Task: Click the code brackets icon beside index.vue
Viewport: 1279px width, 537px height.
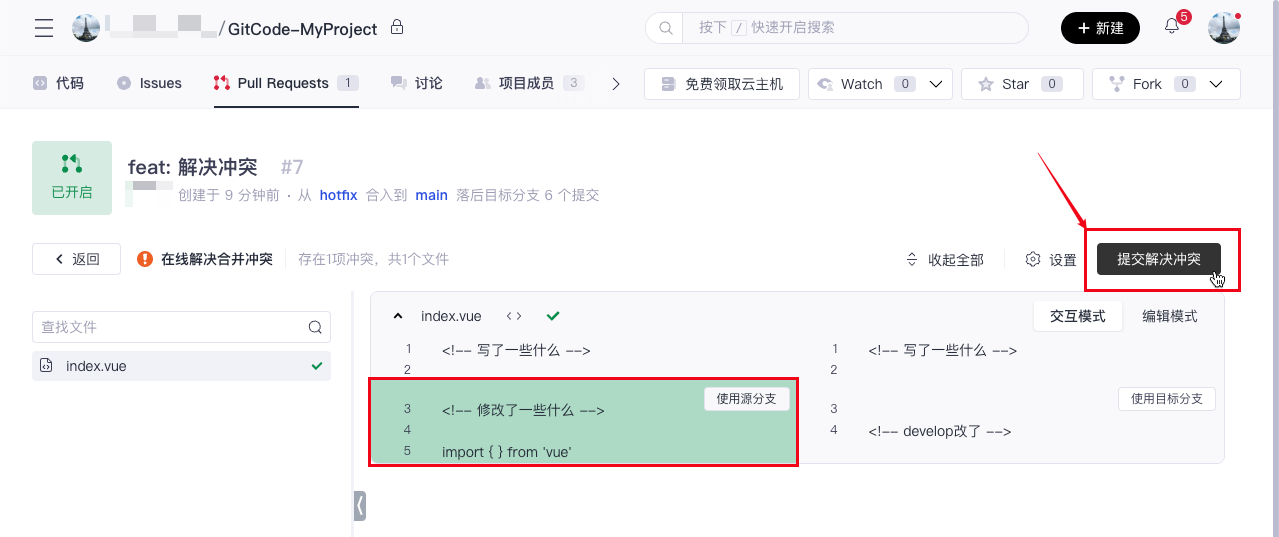Action: point(514,316)
